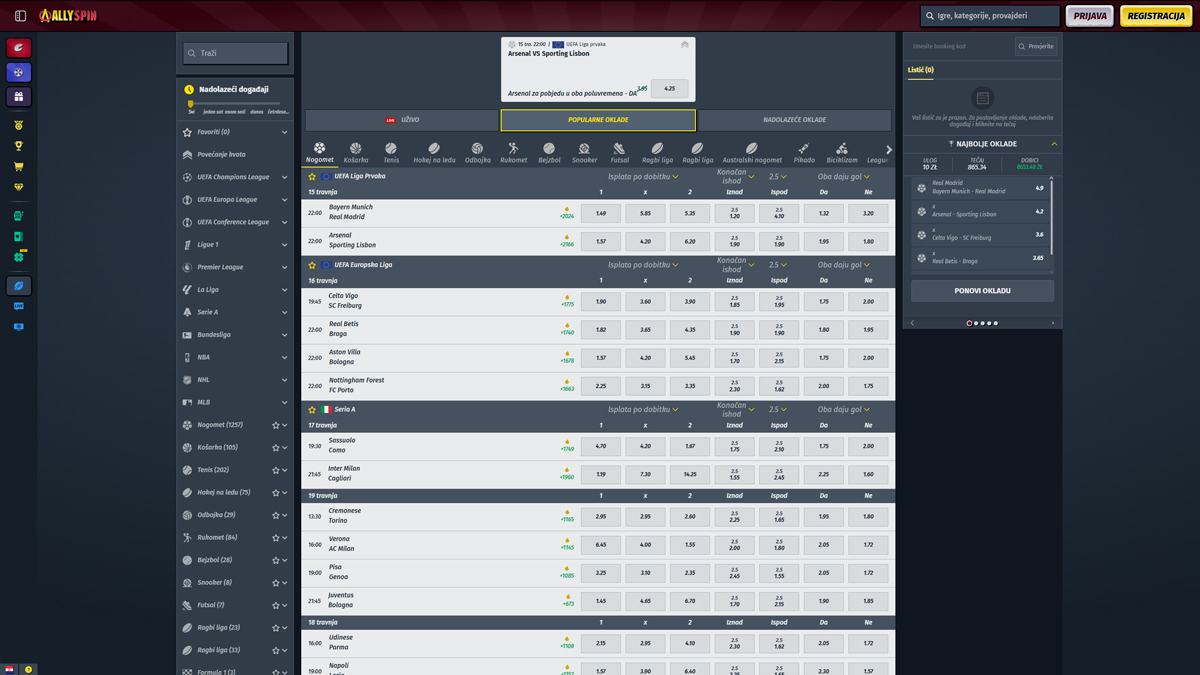Star Tenis (202) in sidebar
The image size is (1200, 675).
point(276,470)
